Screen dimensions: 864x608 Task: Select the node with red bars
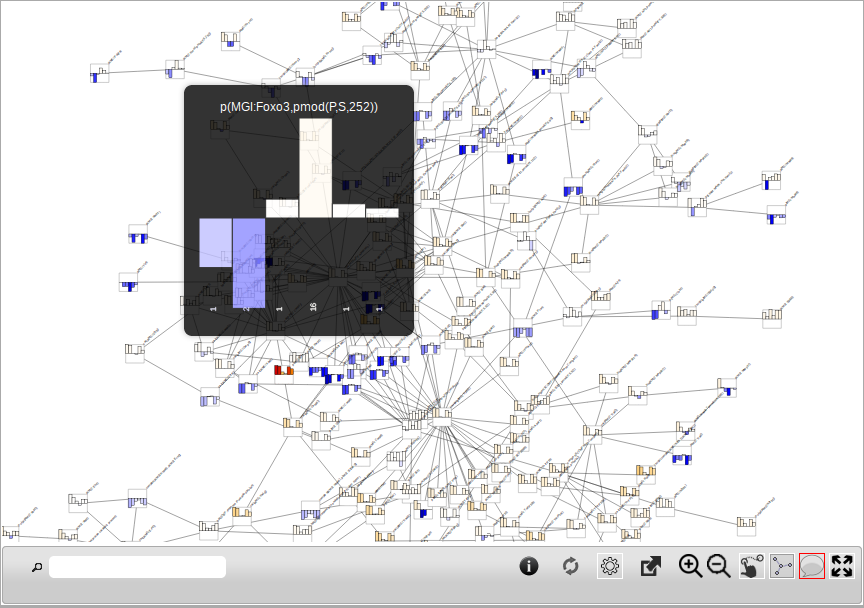(284, 372)
